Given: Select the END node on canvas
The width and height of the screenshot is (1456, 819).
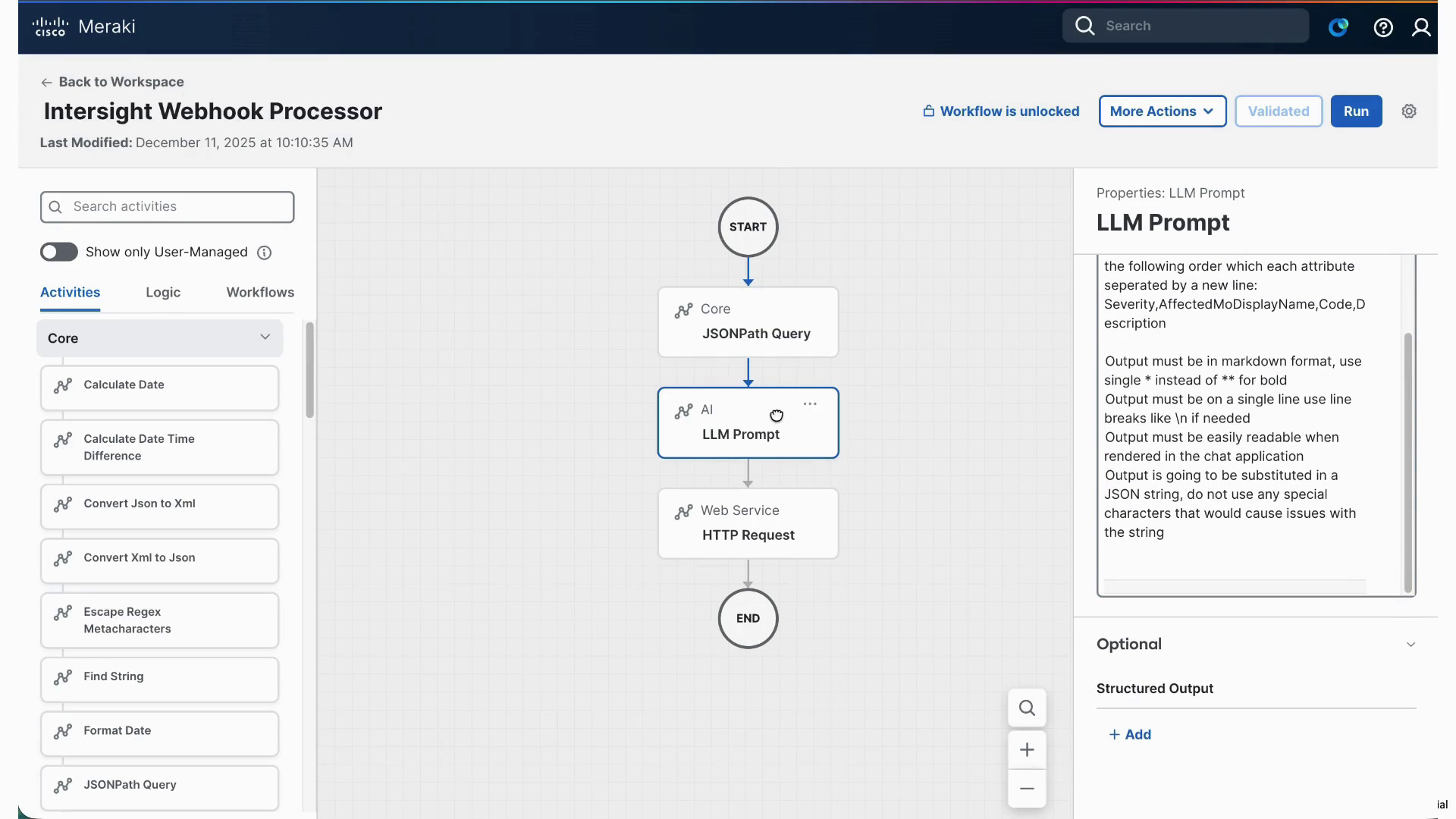Looking at the screenshot, I should coord(748,619).
